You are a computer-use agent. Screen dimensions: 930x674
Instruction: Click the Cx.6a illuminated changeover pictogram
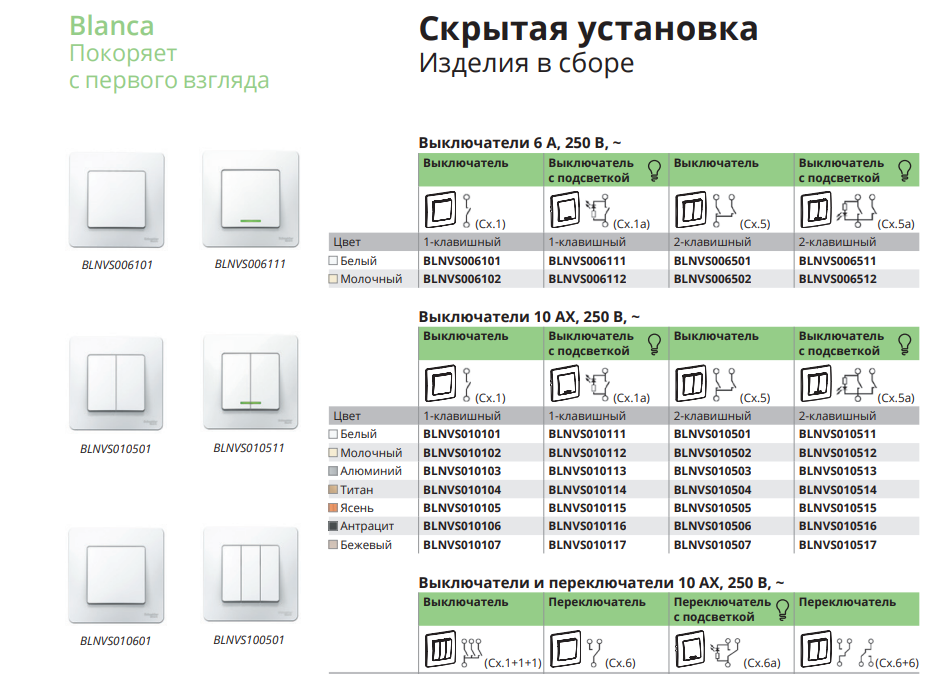pos(691,649)
